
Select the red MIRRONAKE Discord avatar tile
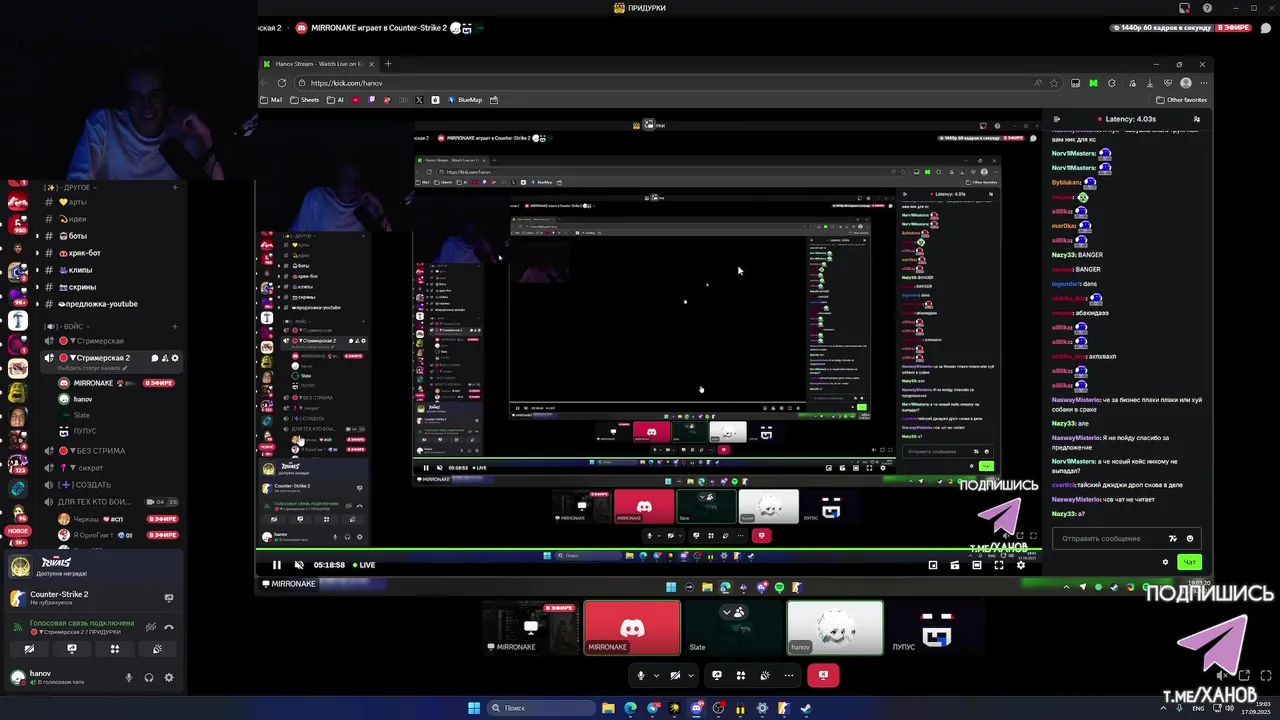[632, 628]
